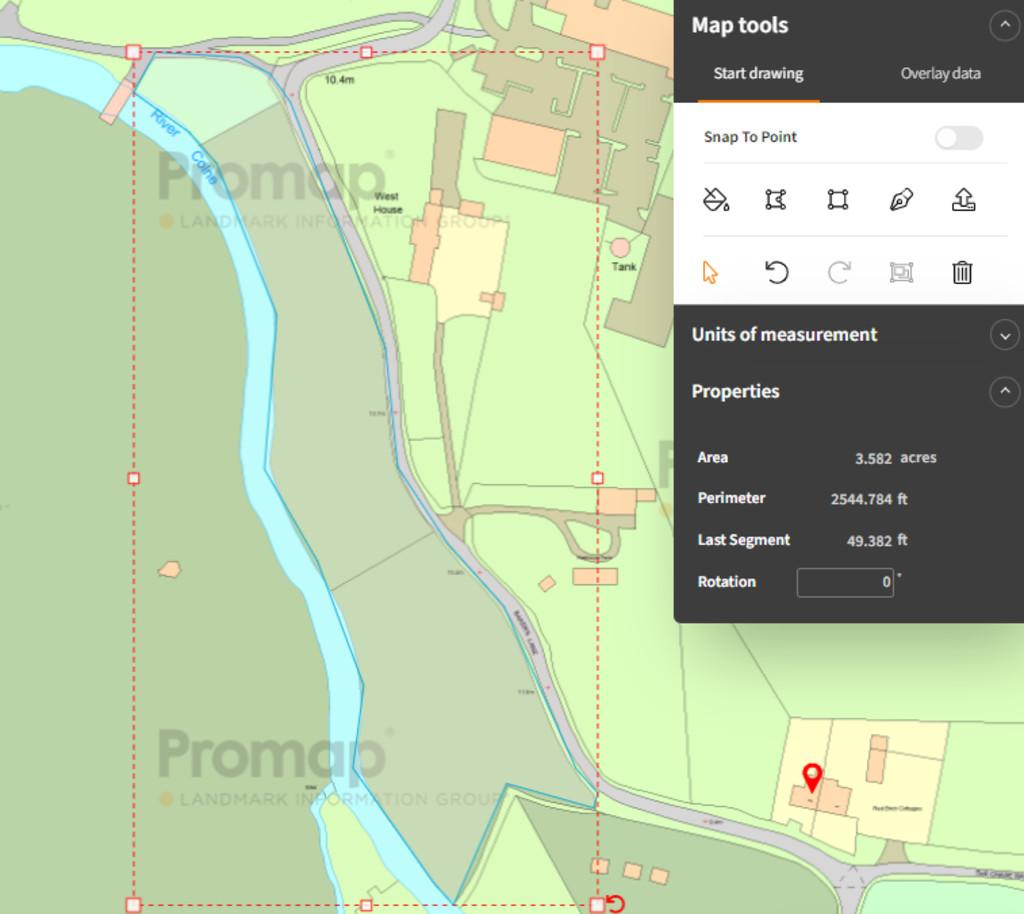
Task: Click right-middle selection edge handle
Action: tap(598, 479)
